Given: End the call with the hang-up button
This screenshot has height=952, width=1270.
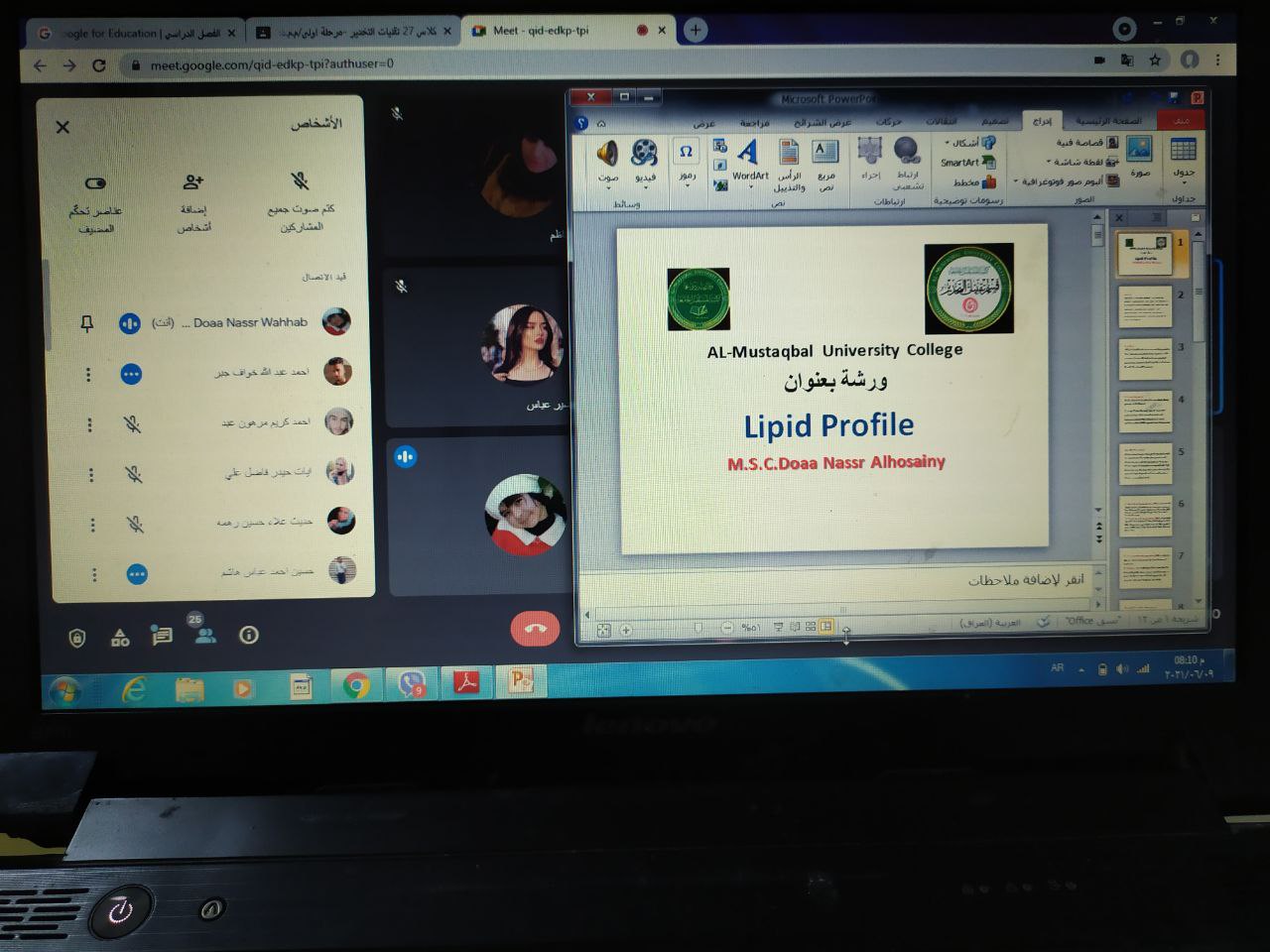Looking at the screenshot, I should 537,629.
